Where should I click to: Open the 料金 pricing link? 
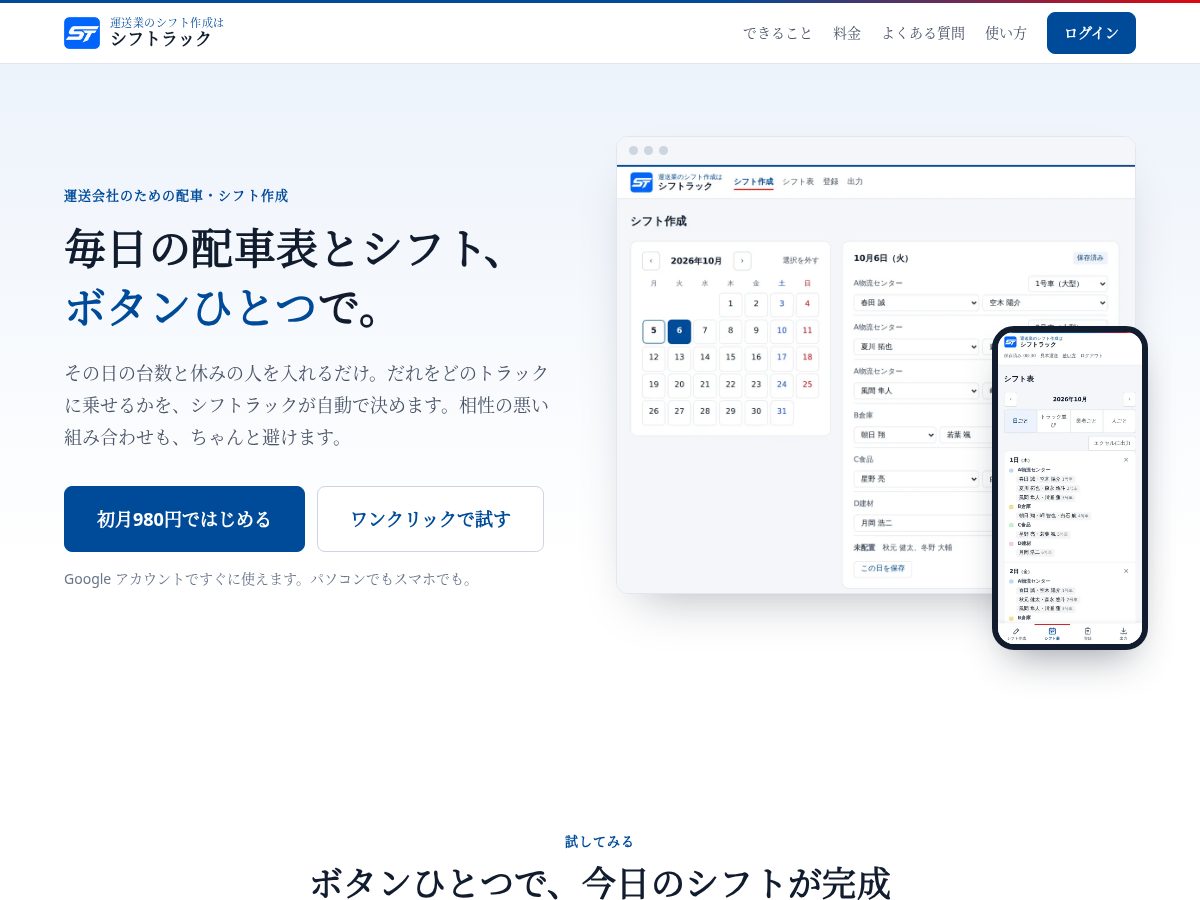847,33
